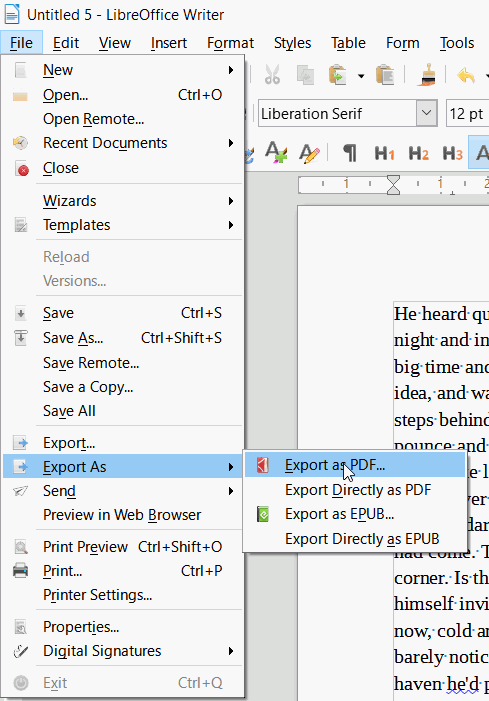Select Save All menu entry
489x701 pixels.
click(123, 411)
